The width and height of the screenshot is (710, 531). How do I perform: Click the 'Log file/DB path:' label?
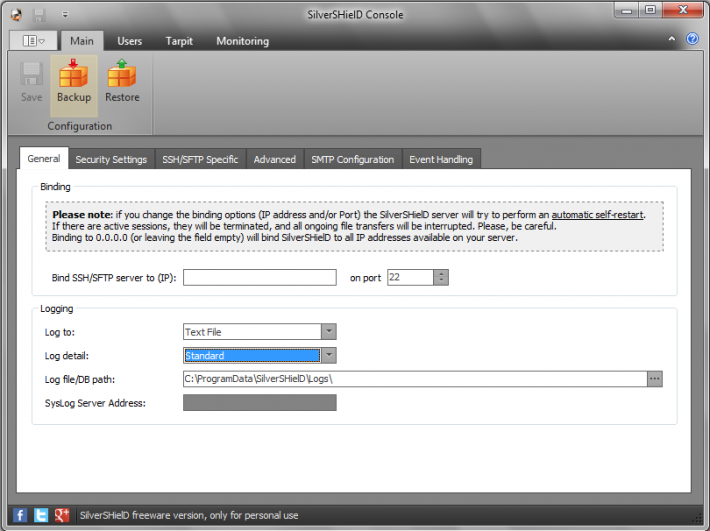(80, 379)
